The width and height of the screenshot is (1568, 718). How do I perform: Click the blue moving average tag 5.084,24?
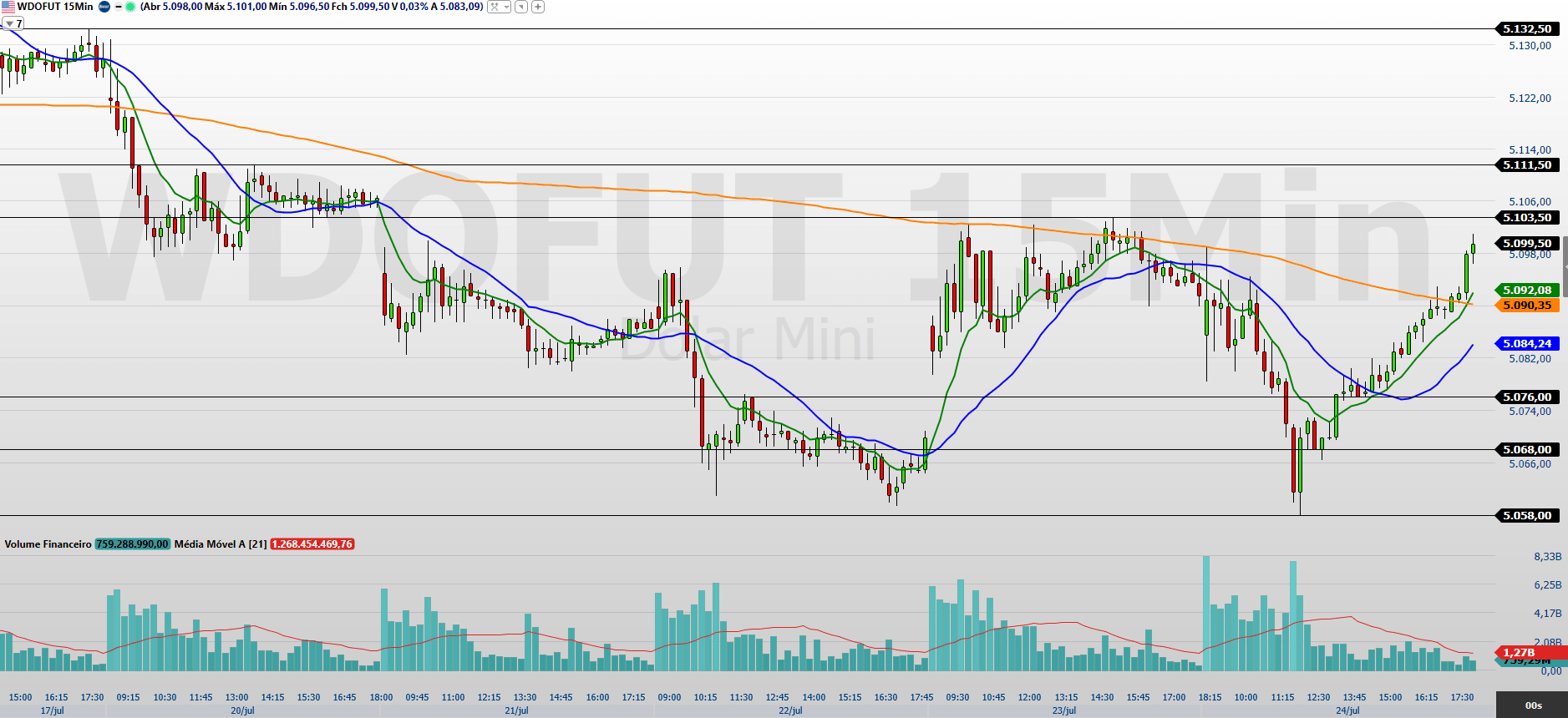coord(1526,343)
